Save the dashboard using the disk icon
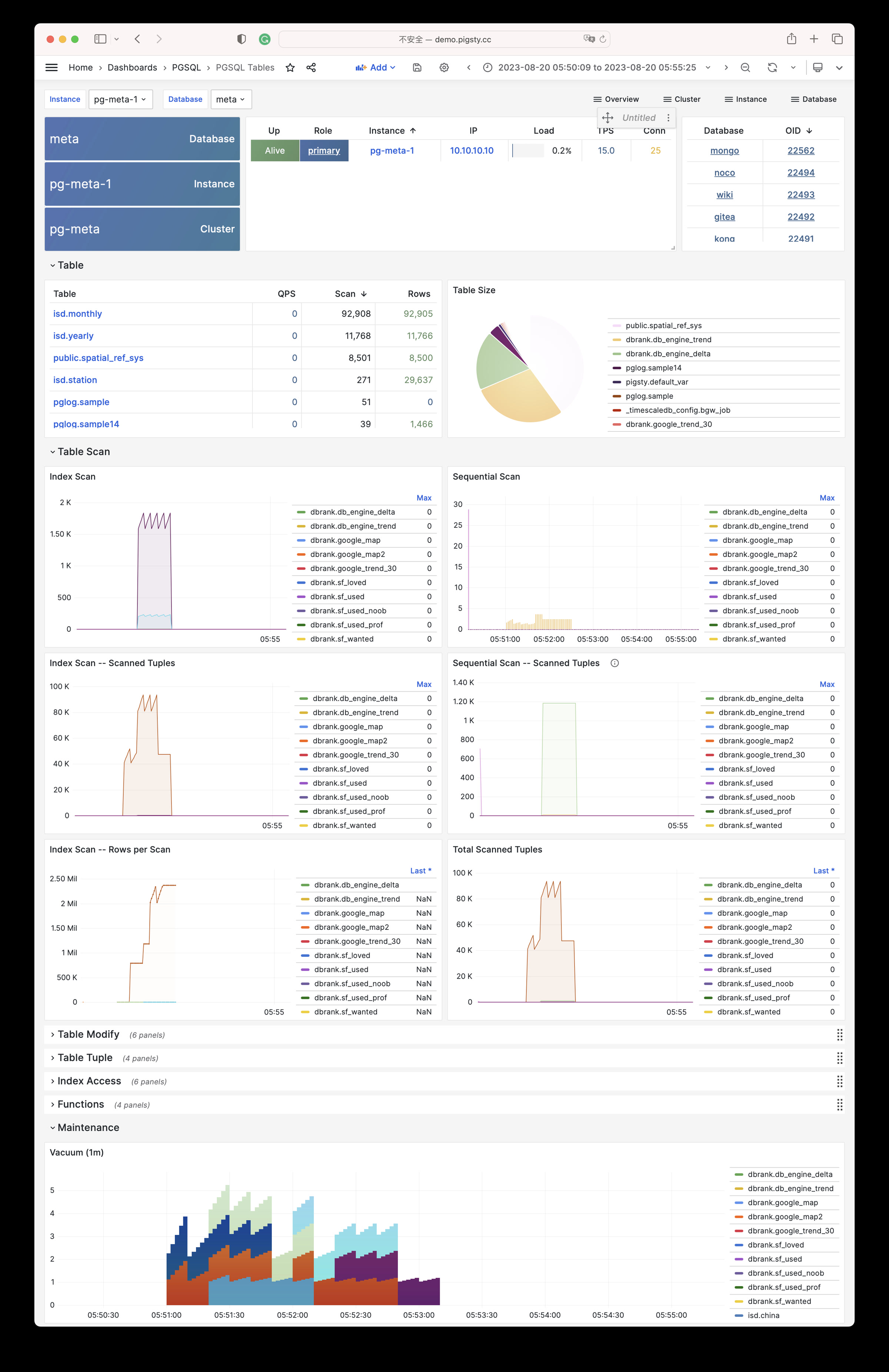889x1372 pixels. (417, 67)
